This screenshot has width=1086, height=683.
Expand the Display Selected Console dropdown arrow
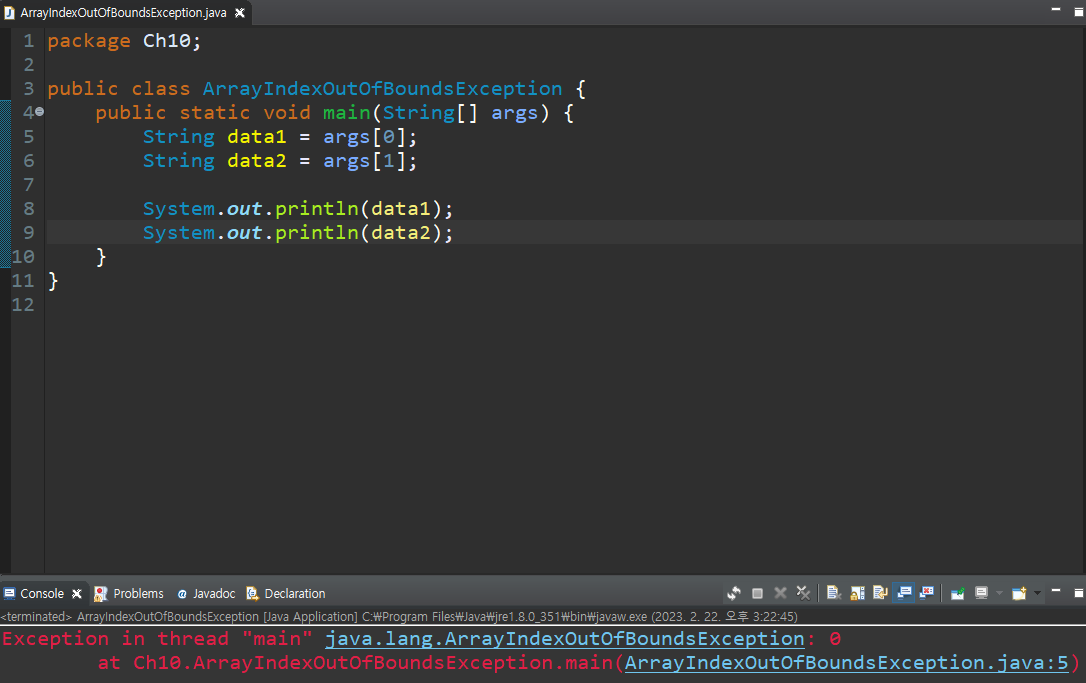999,593
